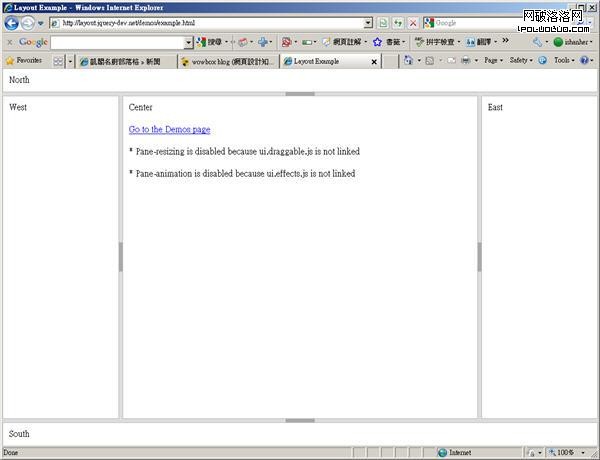Click the Help question mark icon
Screen dimensions: 600x460
585,61
